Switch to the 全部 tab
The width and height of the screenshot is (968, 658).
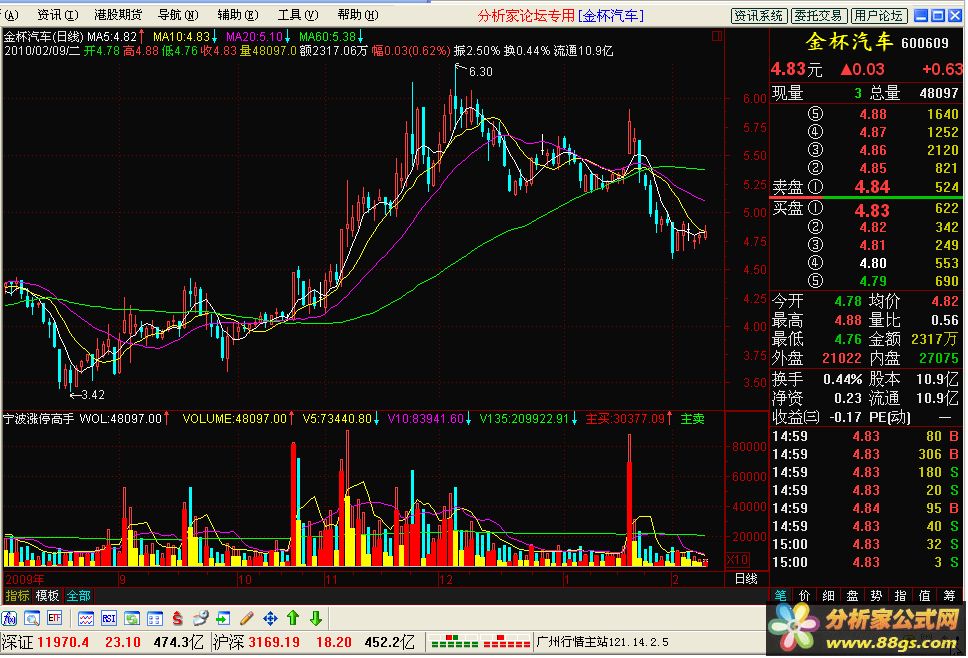click(78, 596)
